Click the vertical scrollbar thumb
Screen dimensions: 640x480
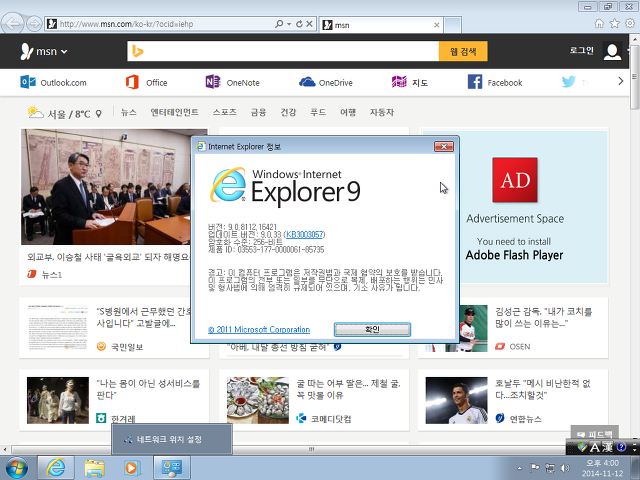tap(634, 78)
